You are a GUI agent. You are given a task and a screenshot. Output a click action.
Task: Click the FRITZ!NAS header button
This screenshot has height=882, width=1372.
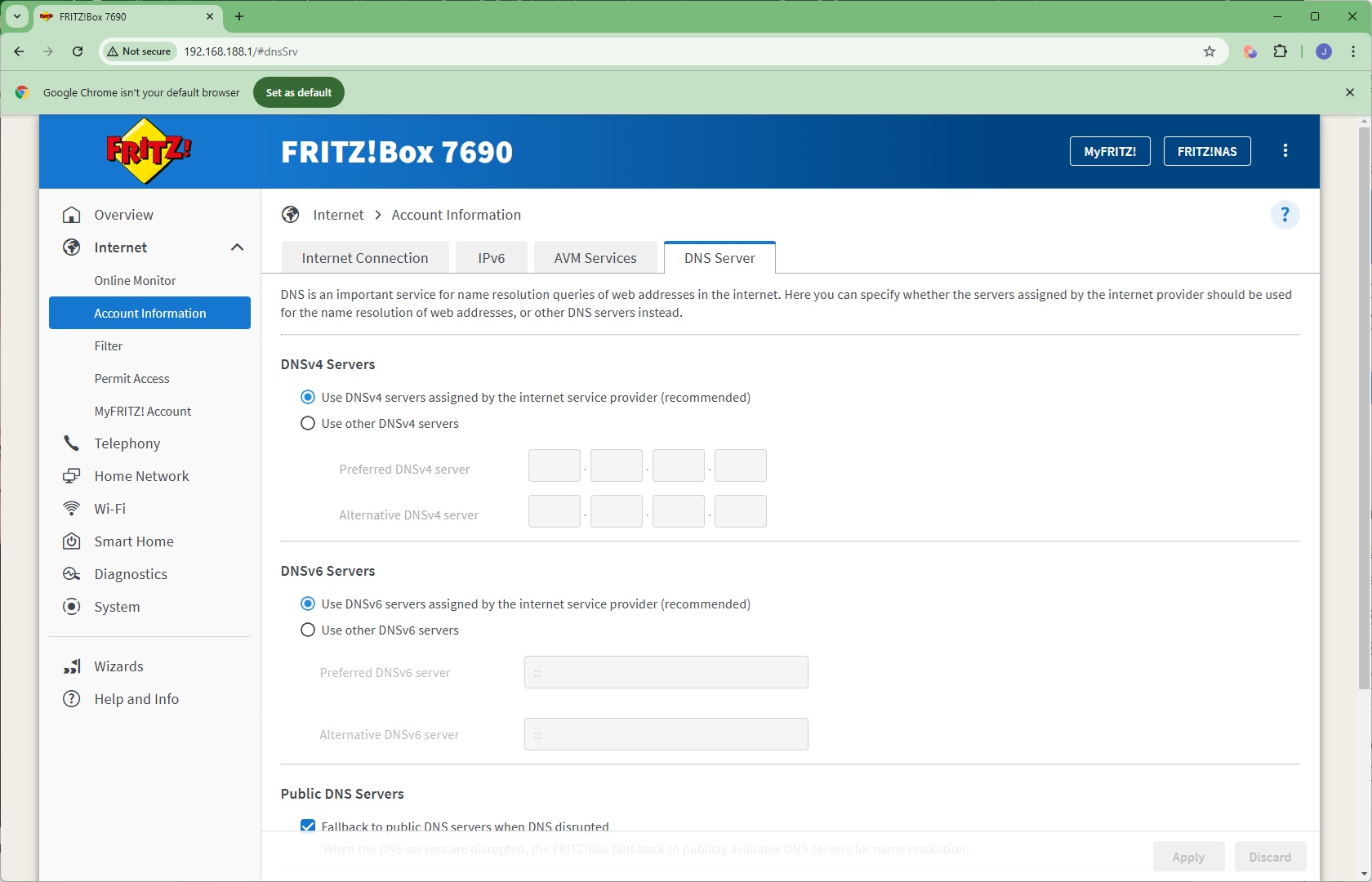coord(1207,151)
